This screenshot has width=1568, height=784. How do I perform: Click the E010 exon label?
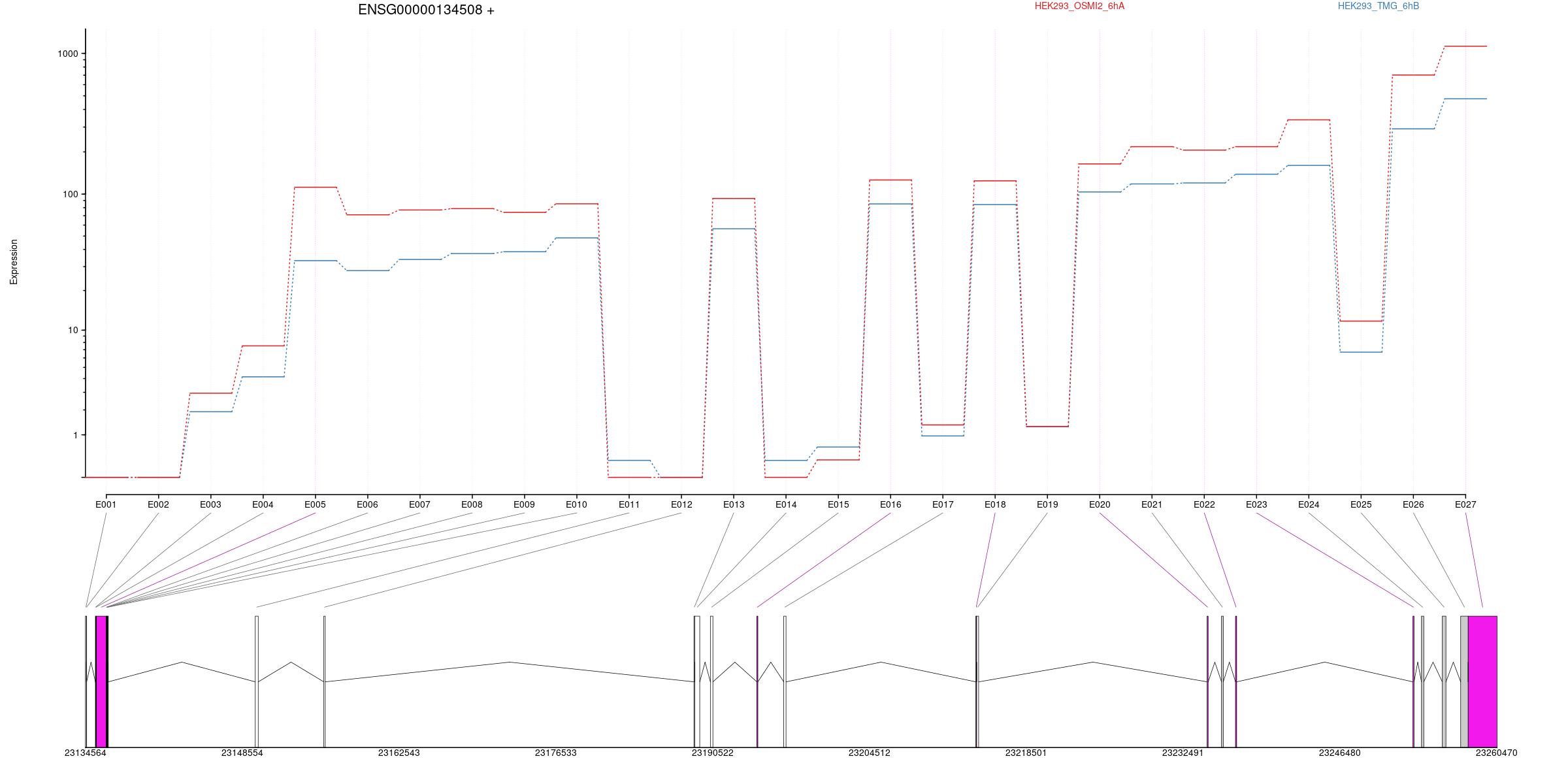(x=576, y=504)
